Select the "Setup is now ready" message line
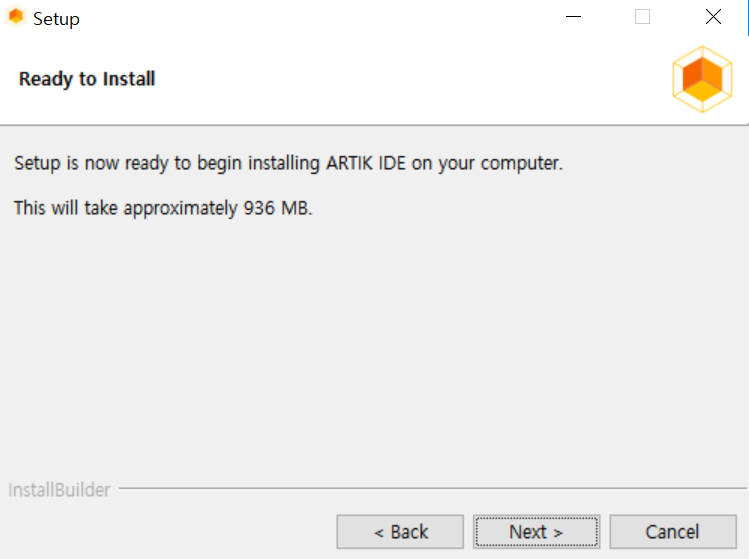Screen dimensions: 749x559 tap(289, 163)
